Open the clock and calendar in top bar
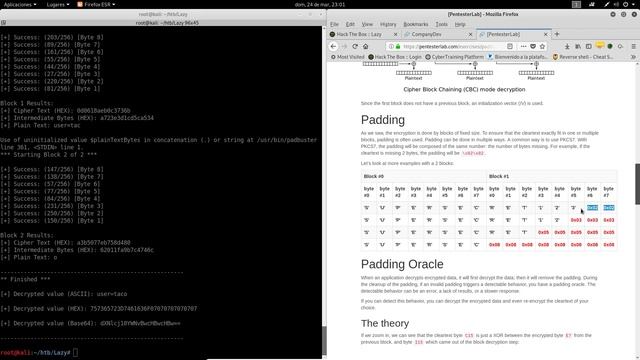The image size is (640, 360). coord(320,4)
